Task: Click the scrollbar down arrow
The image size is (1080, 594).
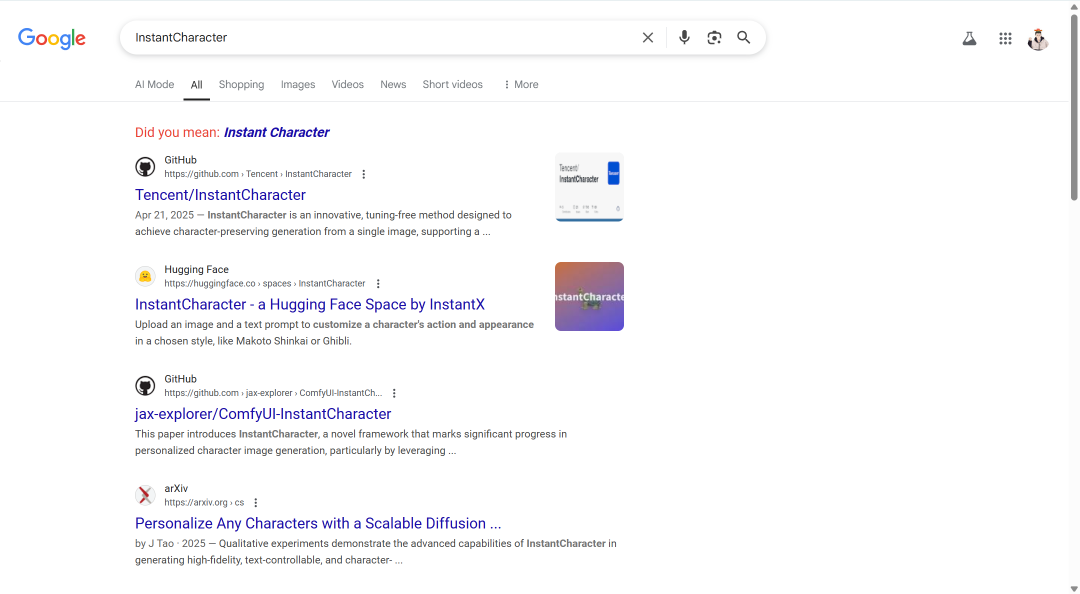Action: click(1074, 588)
